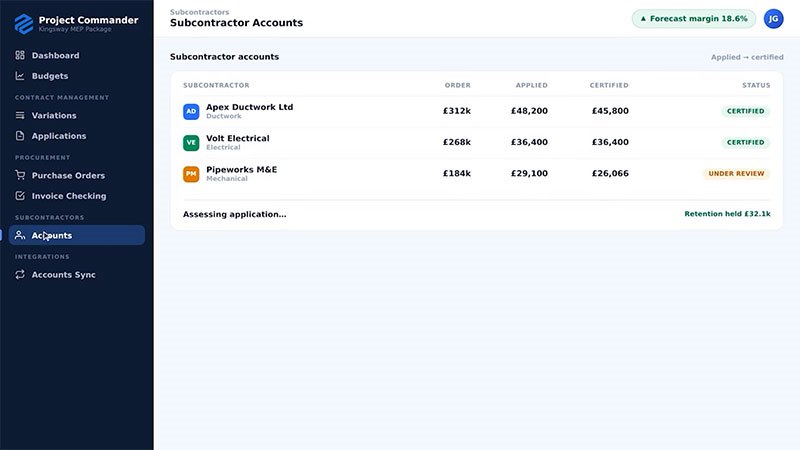The width and height of the screenshot is (800, 450).
Task: Select the Apex Ductwork Ltd name
Action: [249, 107]
